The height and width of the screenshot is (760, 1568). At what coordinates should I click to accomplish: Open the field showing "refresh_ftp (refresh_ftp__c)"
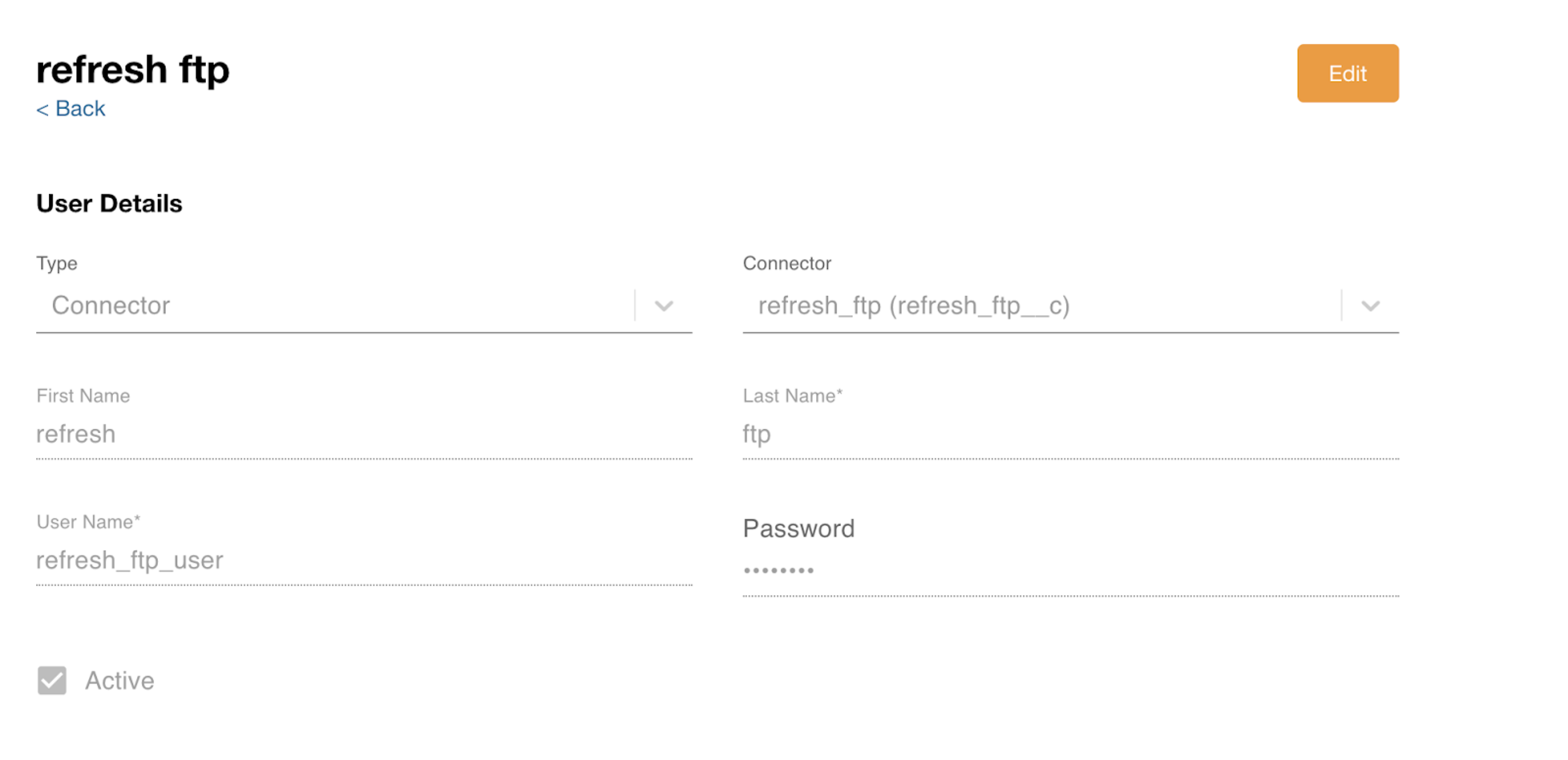point(1035,306)
